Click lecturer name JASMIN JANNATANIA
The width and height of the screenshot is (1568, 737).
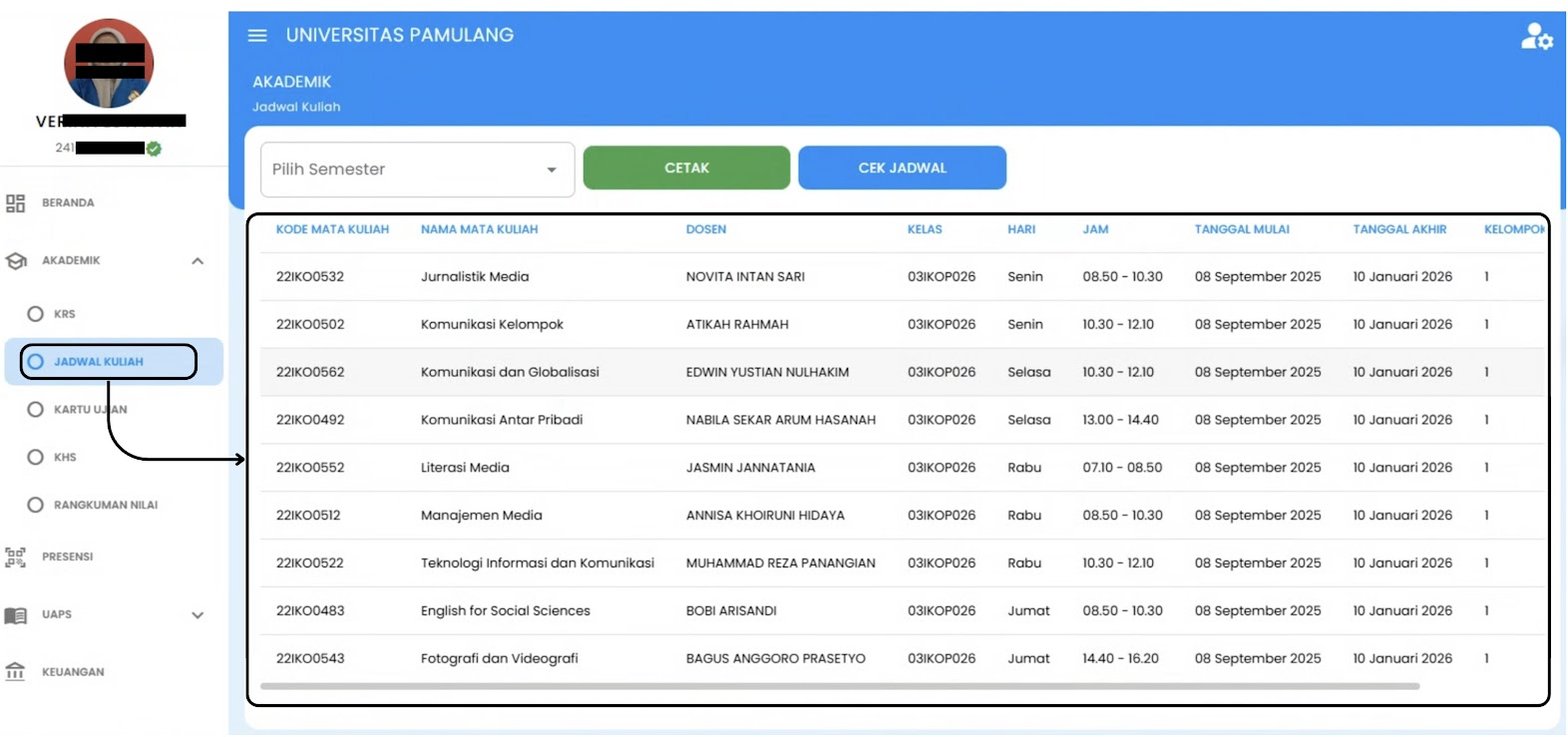(x=751, y=468)
